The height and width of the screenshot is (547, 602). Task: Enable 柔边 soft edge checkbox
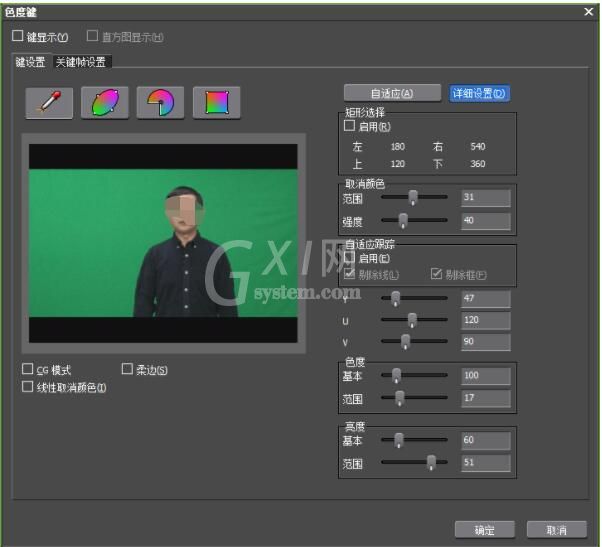(x=127, y=369)
